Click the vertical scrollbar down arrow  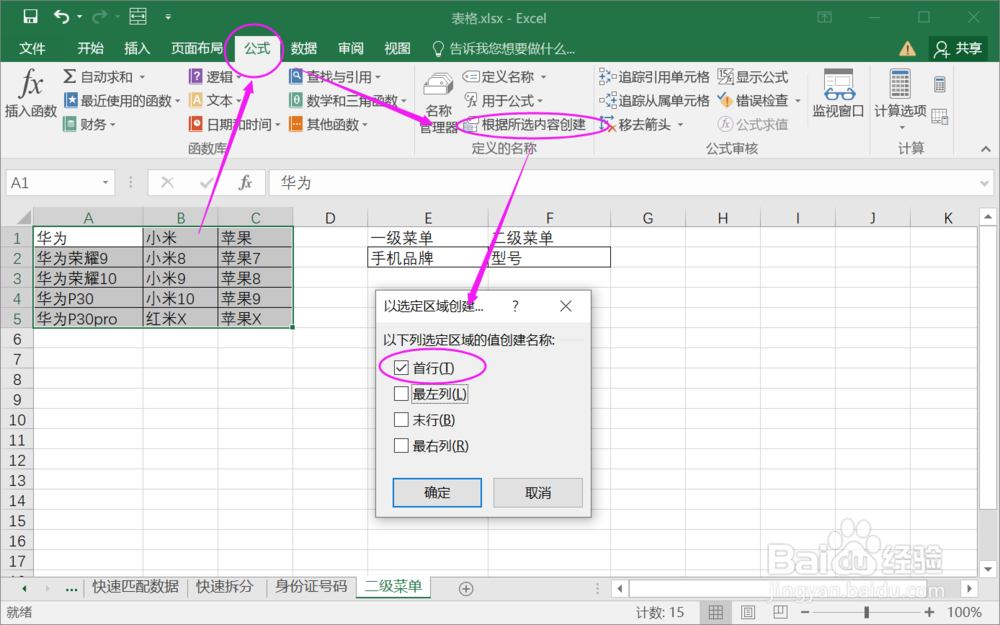[987, 570]
